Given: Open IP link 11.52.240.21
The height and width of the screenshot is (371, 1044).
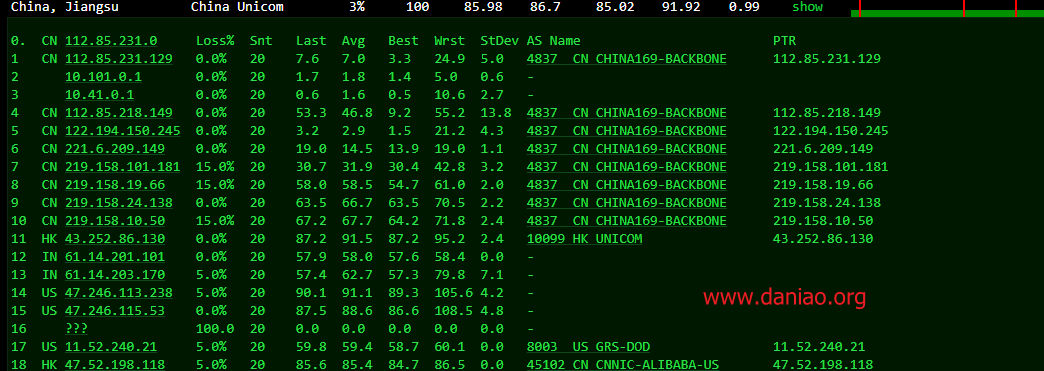Looking at the screenshot, I should coord(111,346).
